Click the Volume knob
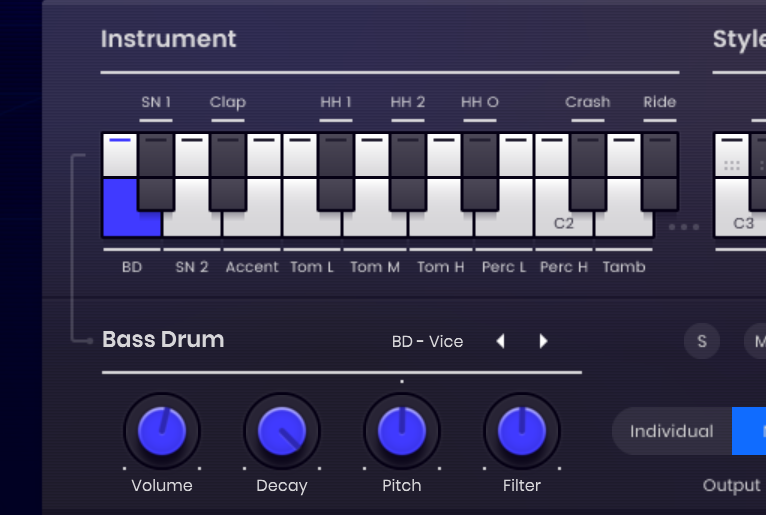 pyautogui.click(x=162, y=431)
